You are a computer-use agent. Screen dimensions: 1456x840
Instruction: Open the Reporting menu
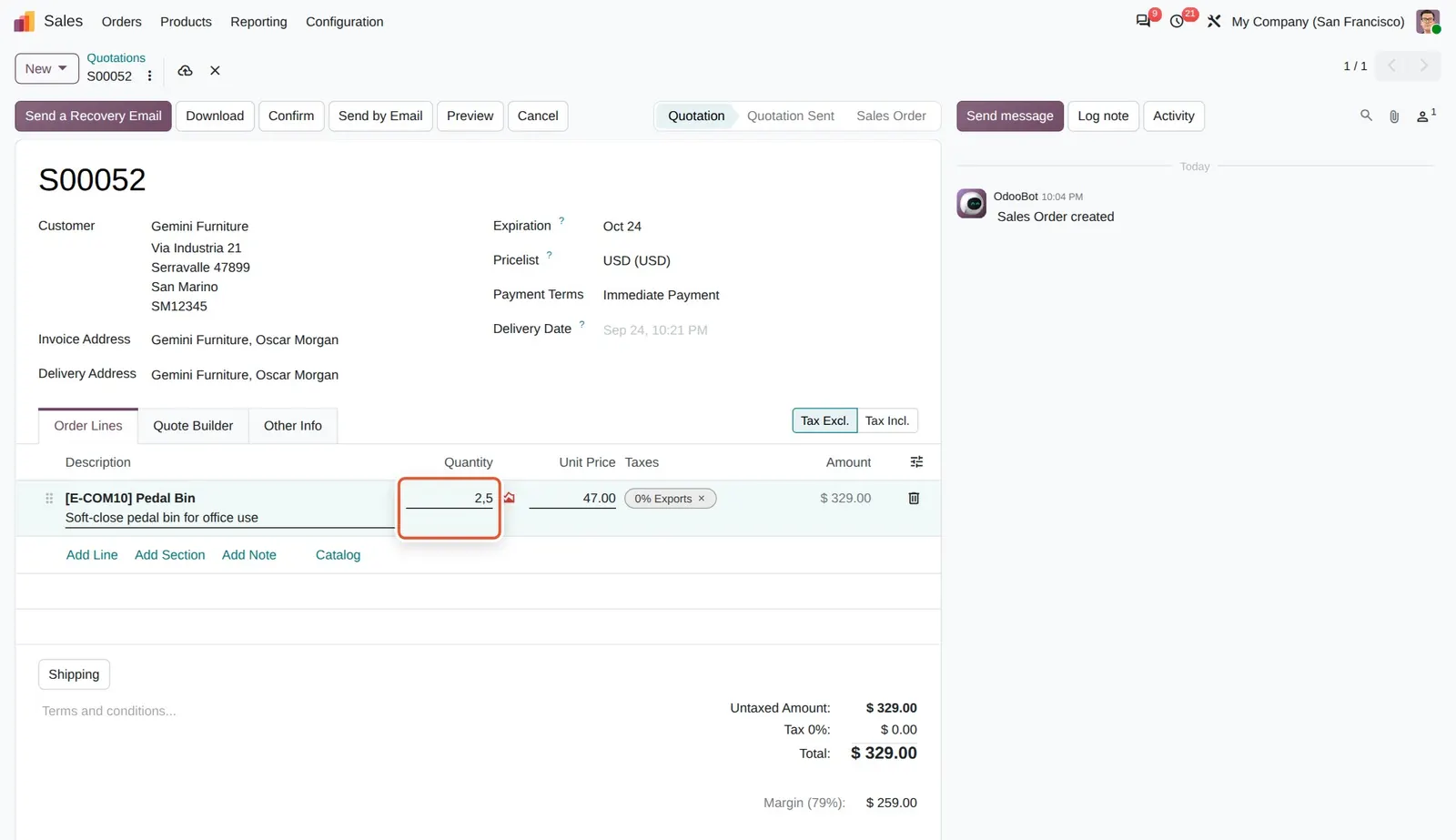(258, 22)
